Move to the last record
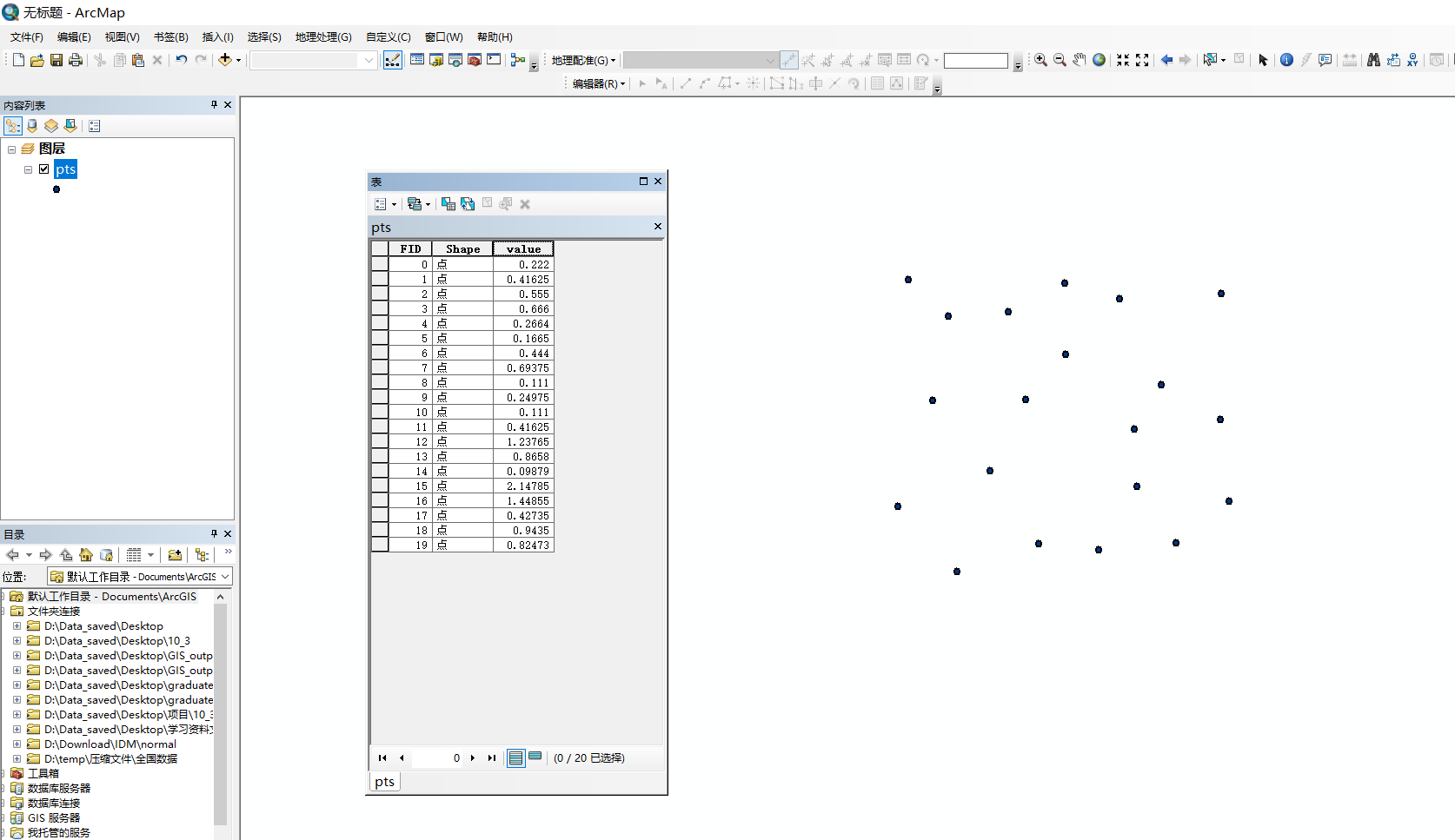 click(492, 757)
